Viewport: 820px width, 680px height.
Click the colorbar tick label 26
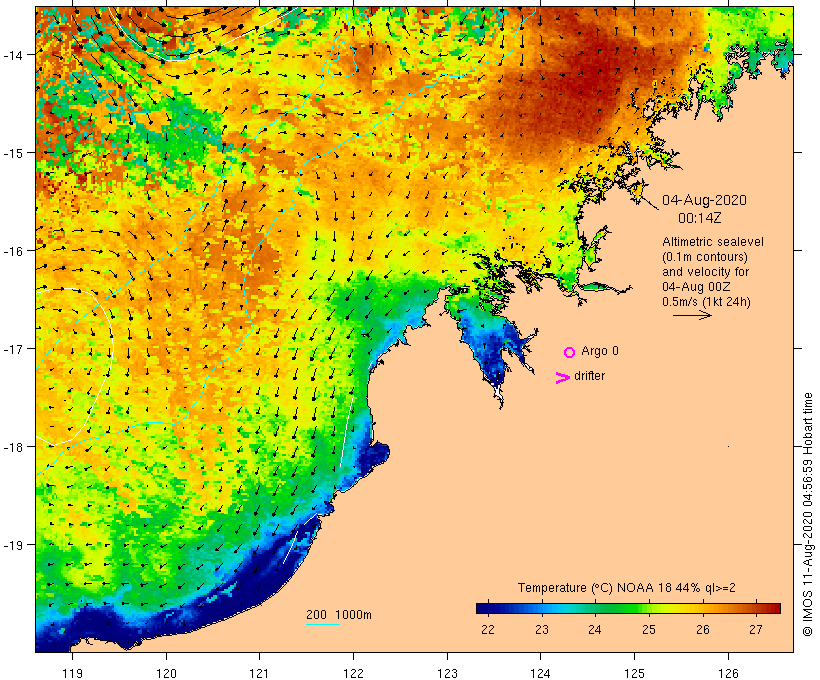click(702, 629)
